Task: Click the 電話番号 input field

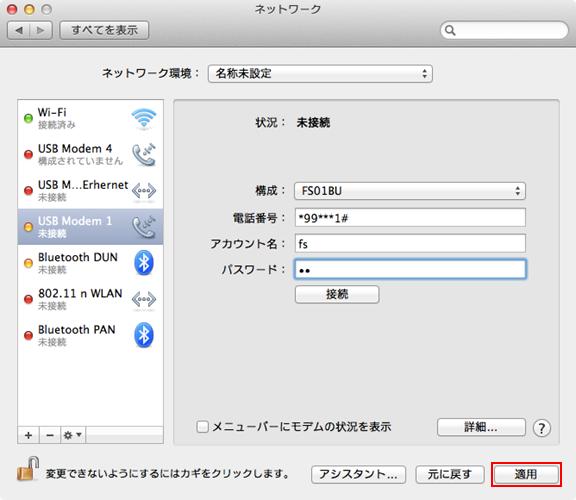Action: click(x=410, y=217)
